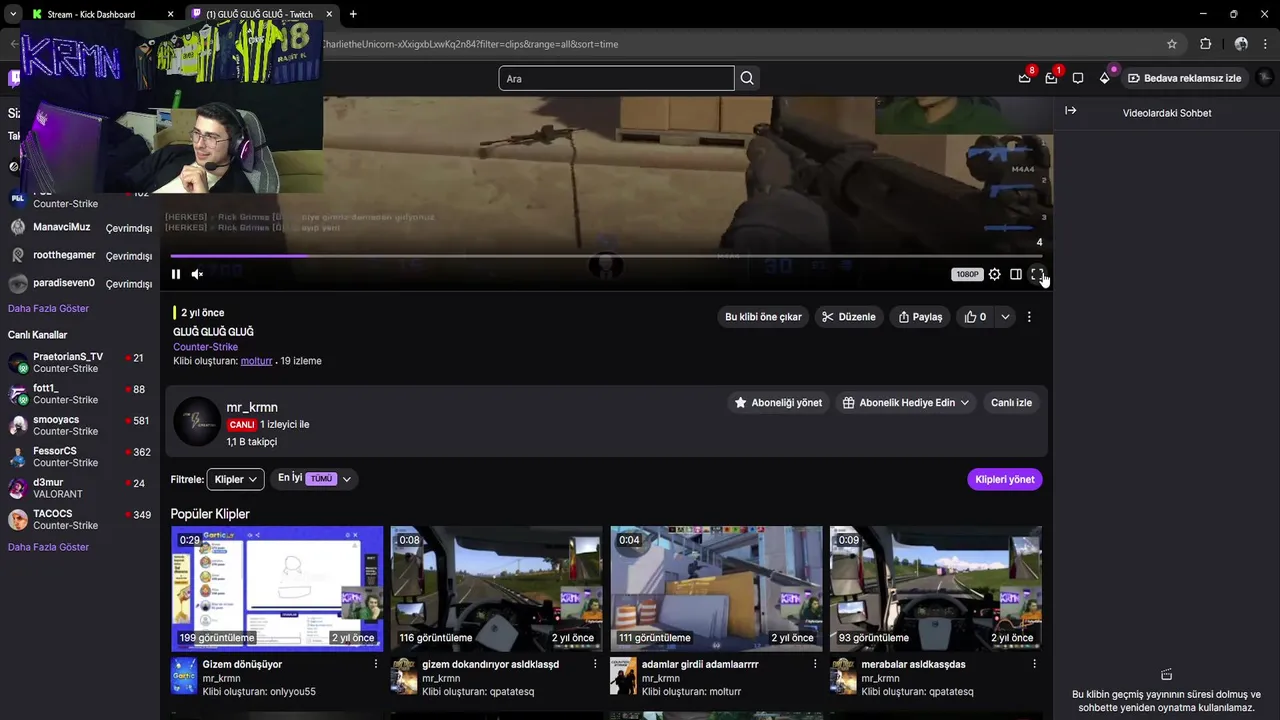Image resolution: width=1280 pixels, height=720 pixels.
Task: Open clip more options menu
Action: [x=1029, y=317]
